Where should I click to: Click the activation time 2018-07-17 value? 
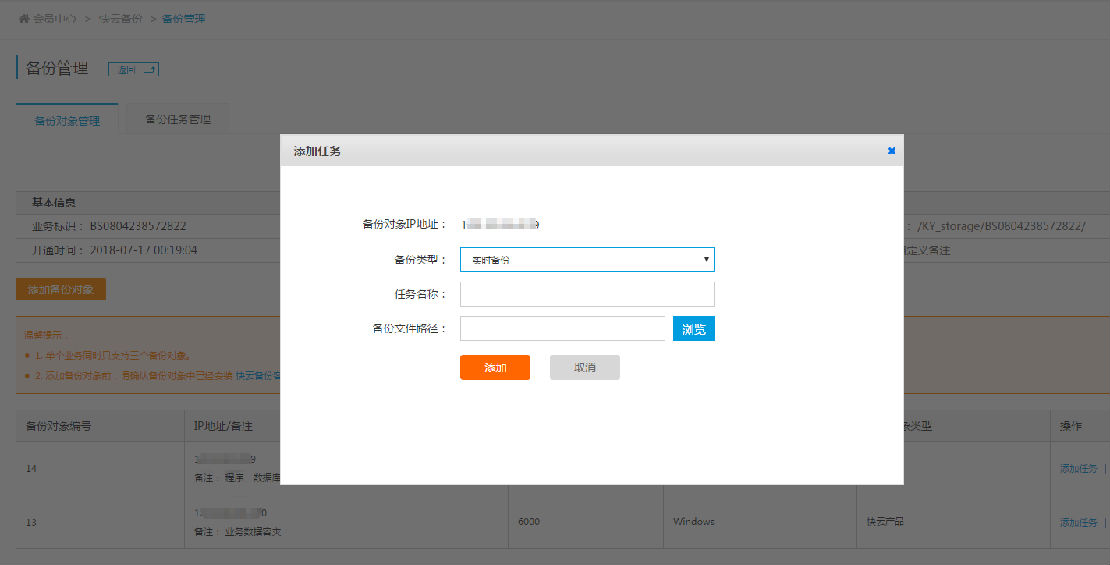tap(144, 250)
